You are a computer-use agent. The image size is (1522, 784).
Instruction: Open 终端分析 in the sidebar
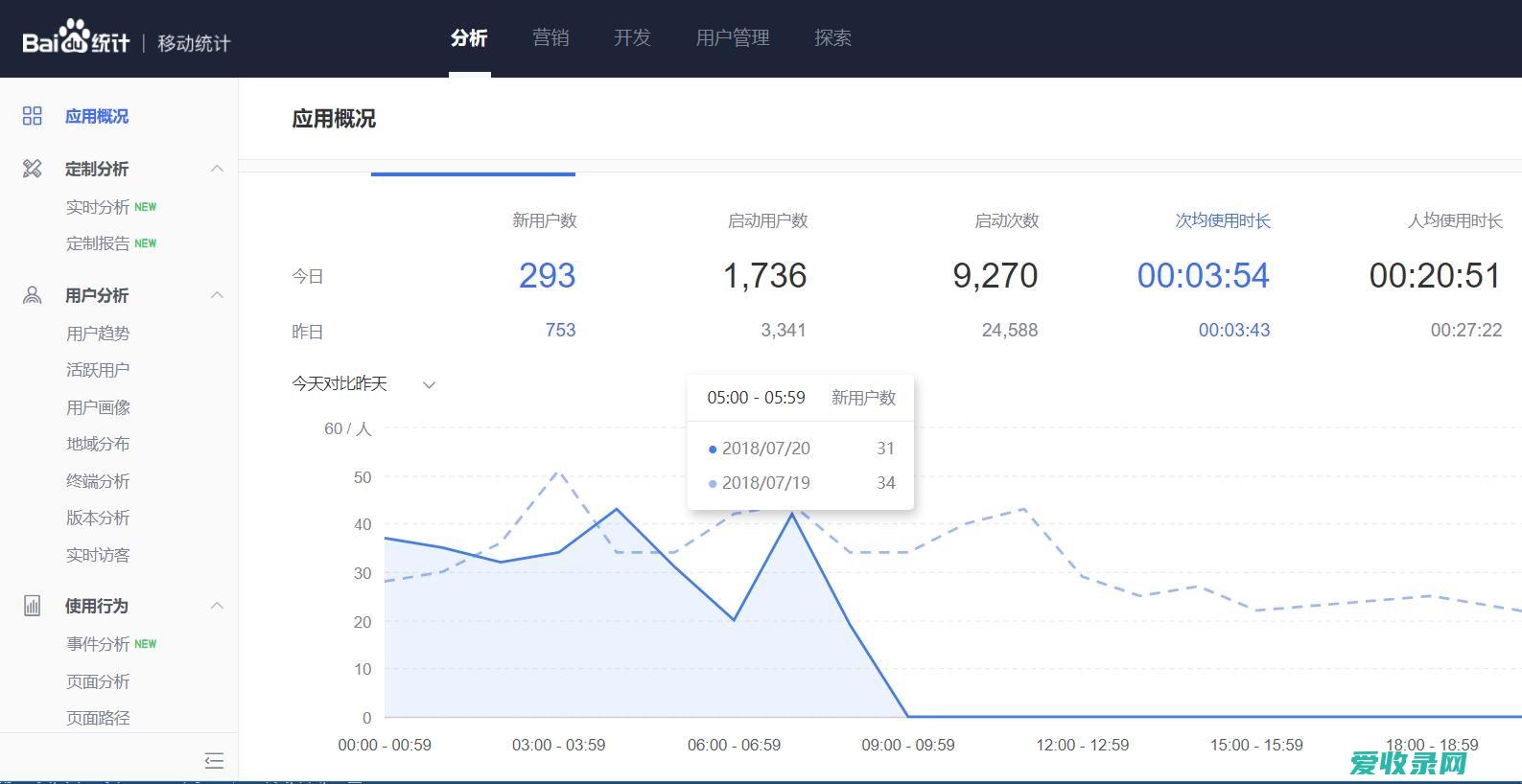coord(98,481)
